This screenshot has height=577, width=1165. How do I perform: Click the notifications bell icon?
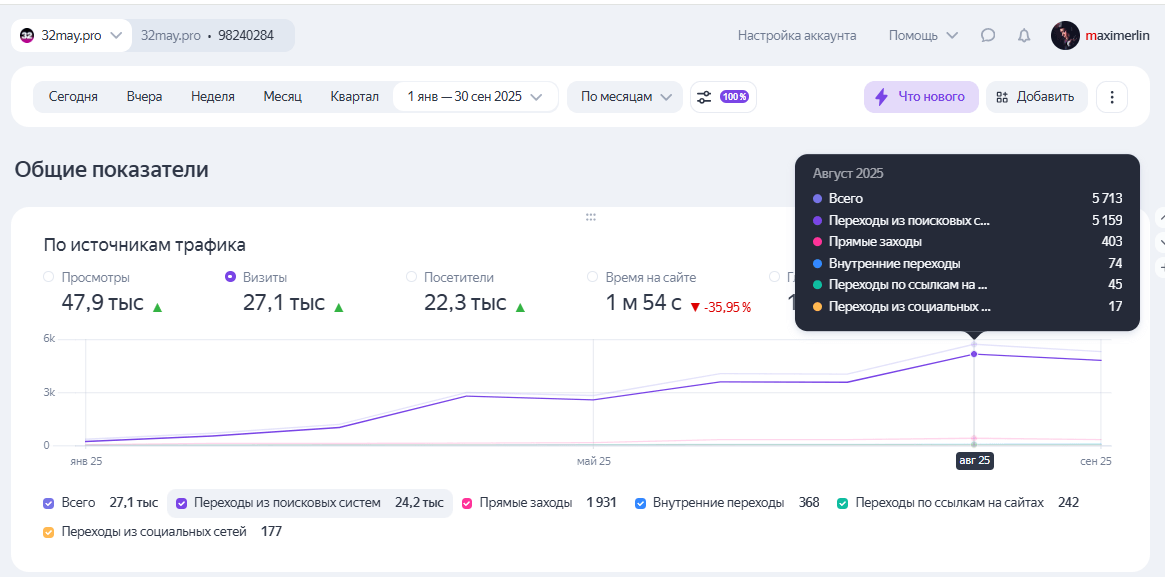coord(1024,35)
